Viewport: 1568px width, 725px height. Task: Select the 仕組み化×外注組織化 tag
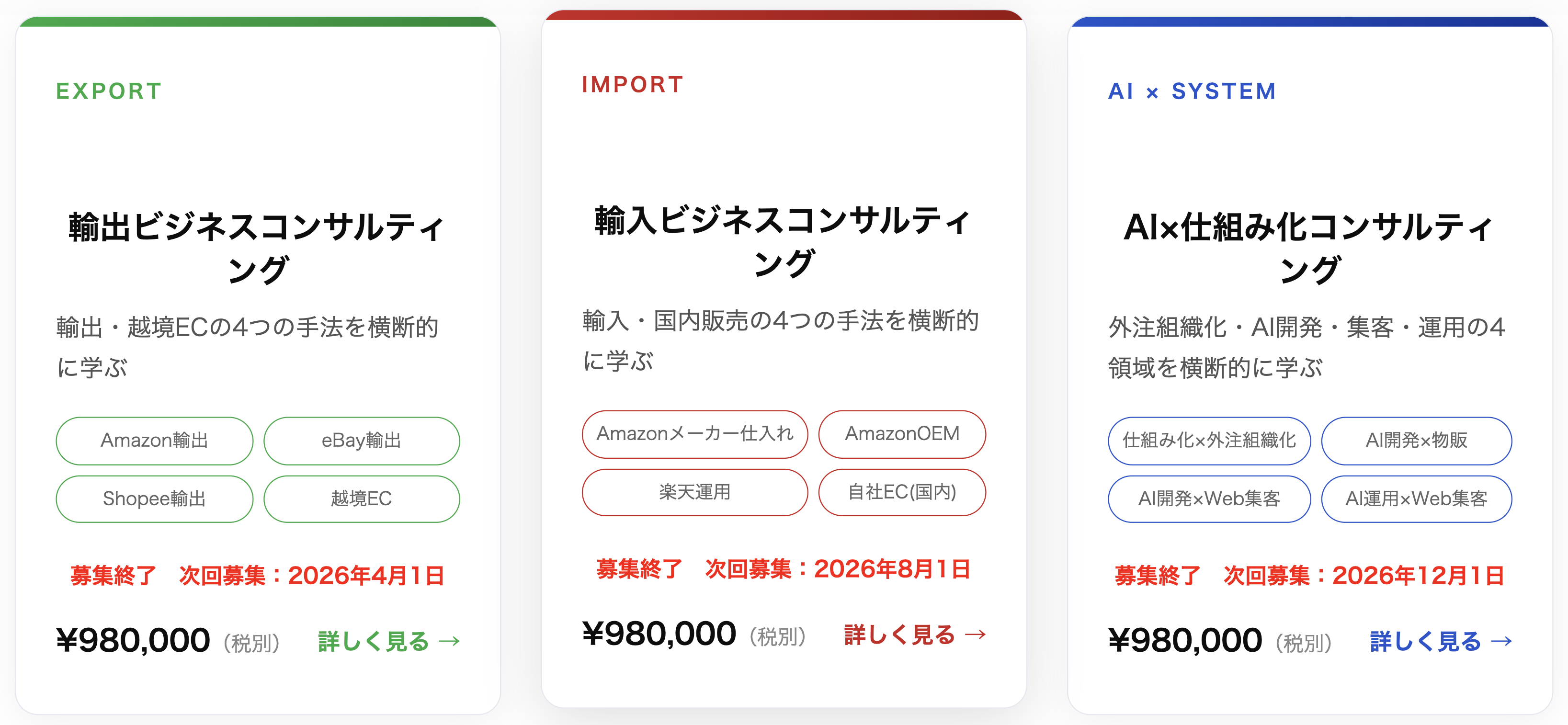pyautogui.click(x=1209, y=440)
